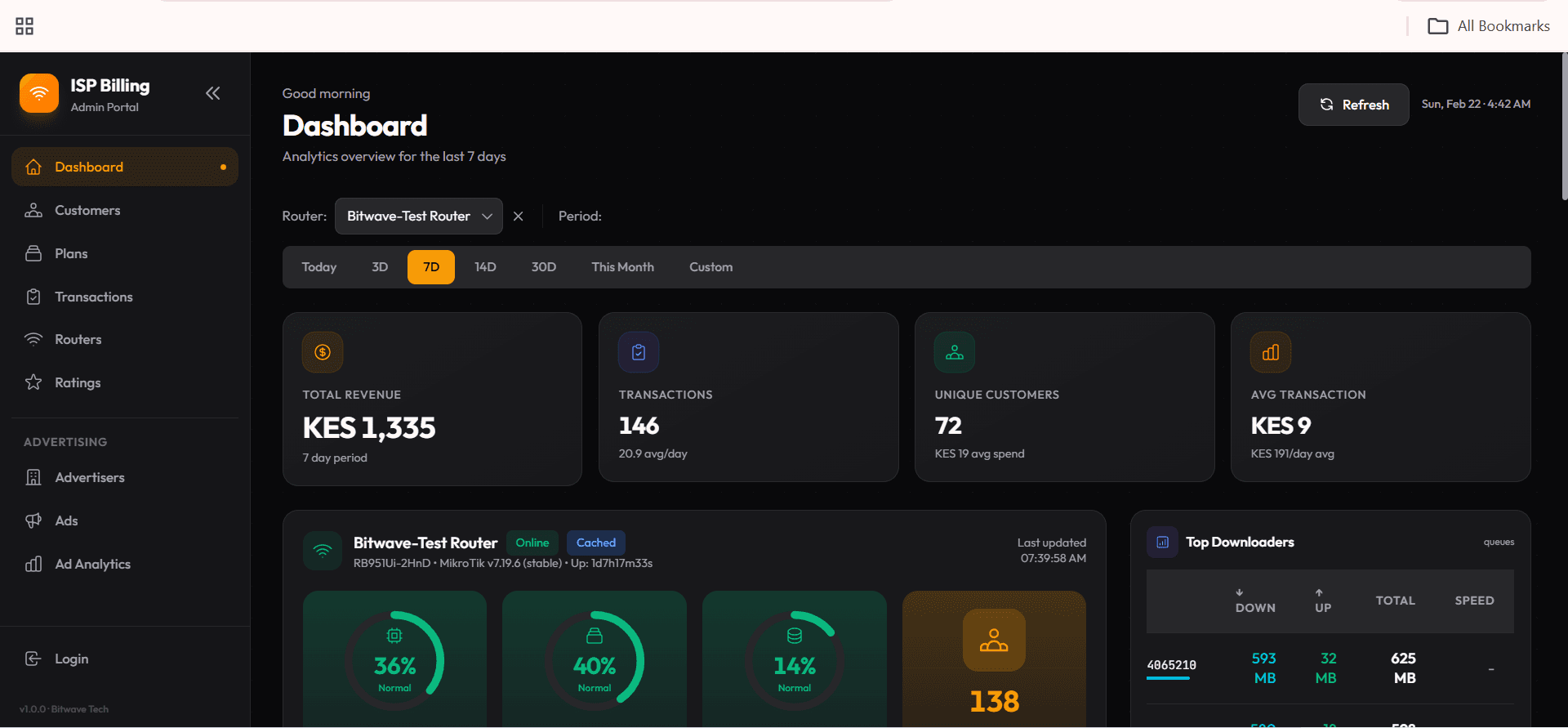
Task: Click downloader row 4065210
Action: [1330, 668]
